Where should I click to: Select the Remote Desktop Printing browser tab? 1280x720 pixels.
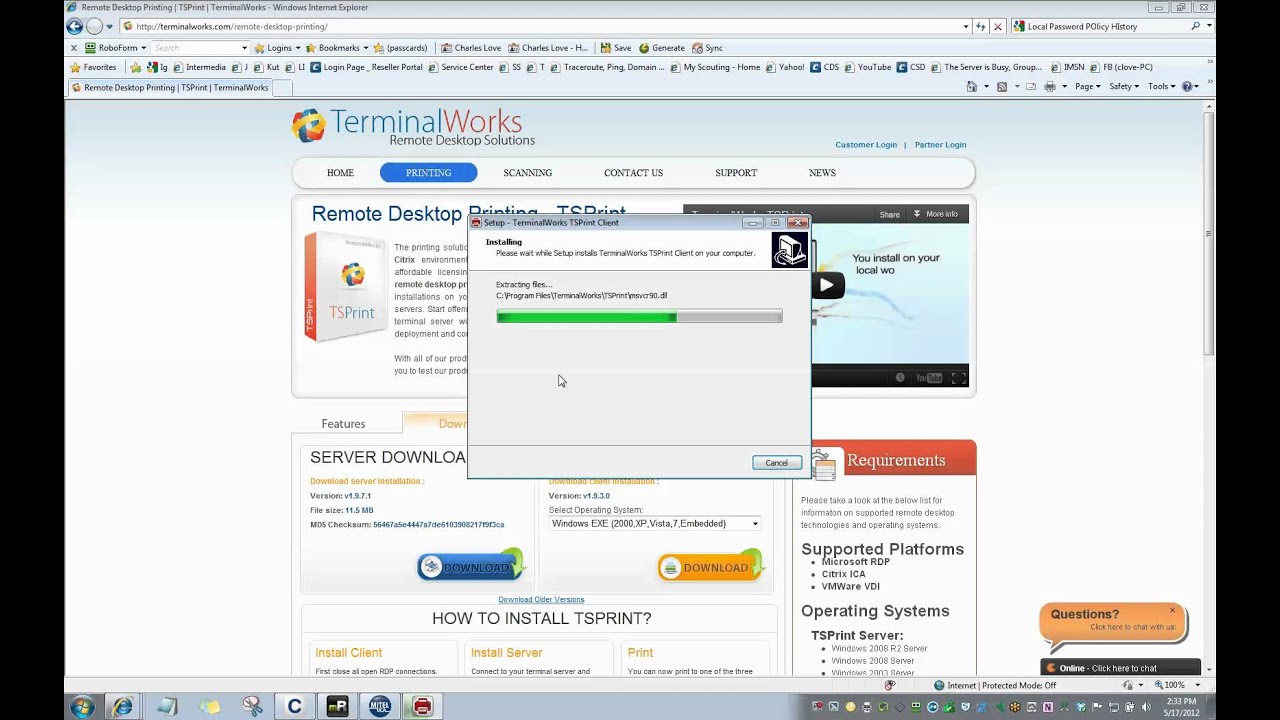pos(170,88)
